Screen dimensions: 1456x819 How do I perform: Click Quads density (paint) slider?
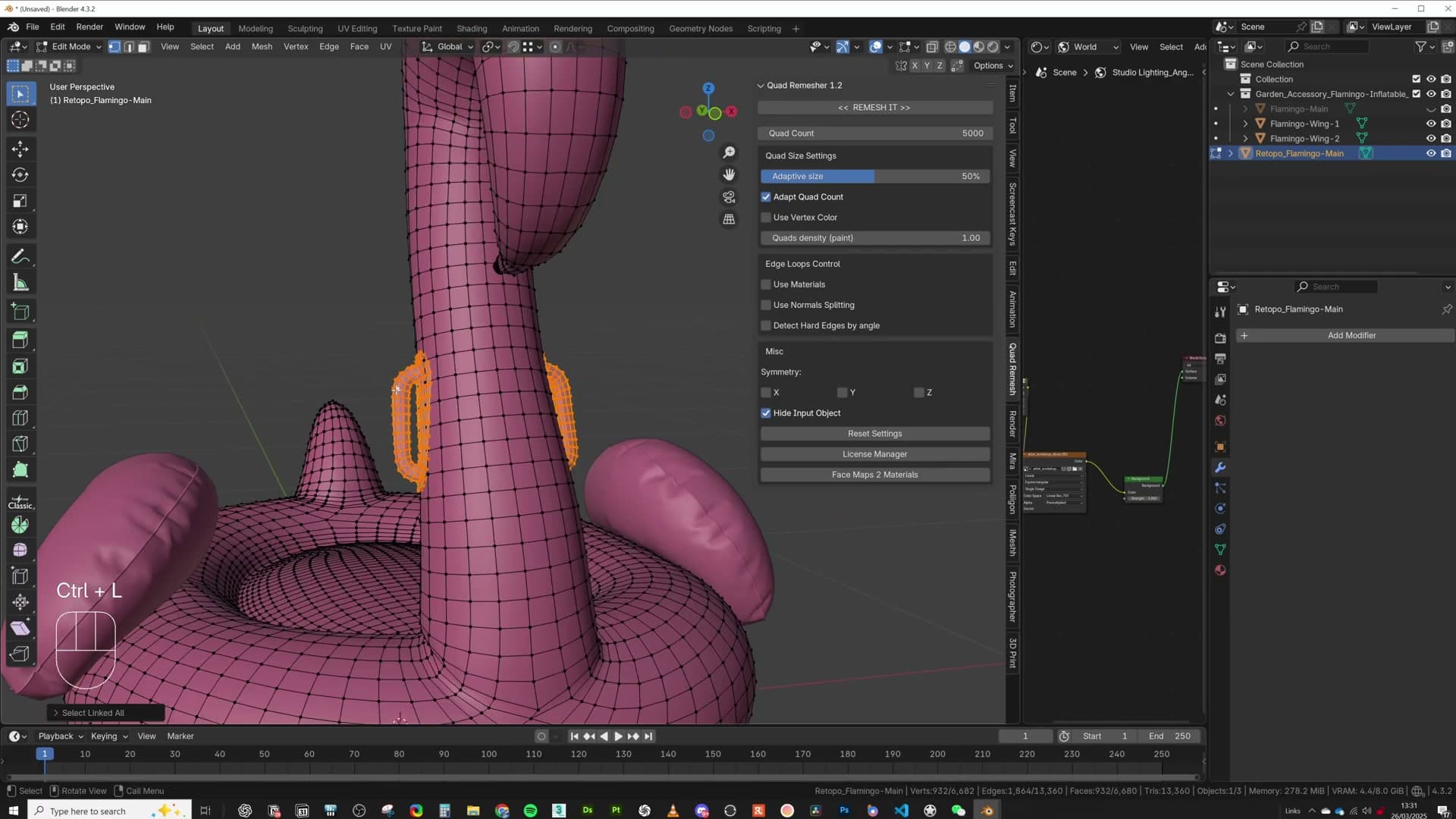pos(875,238)
